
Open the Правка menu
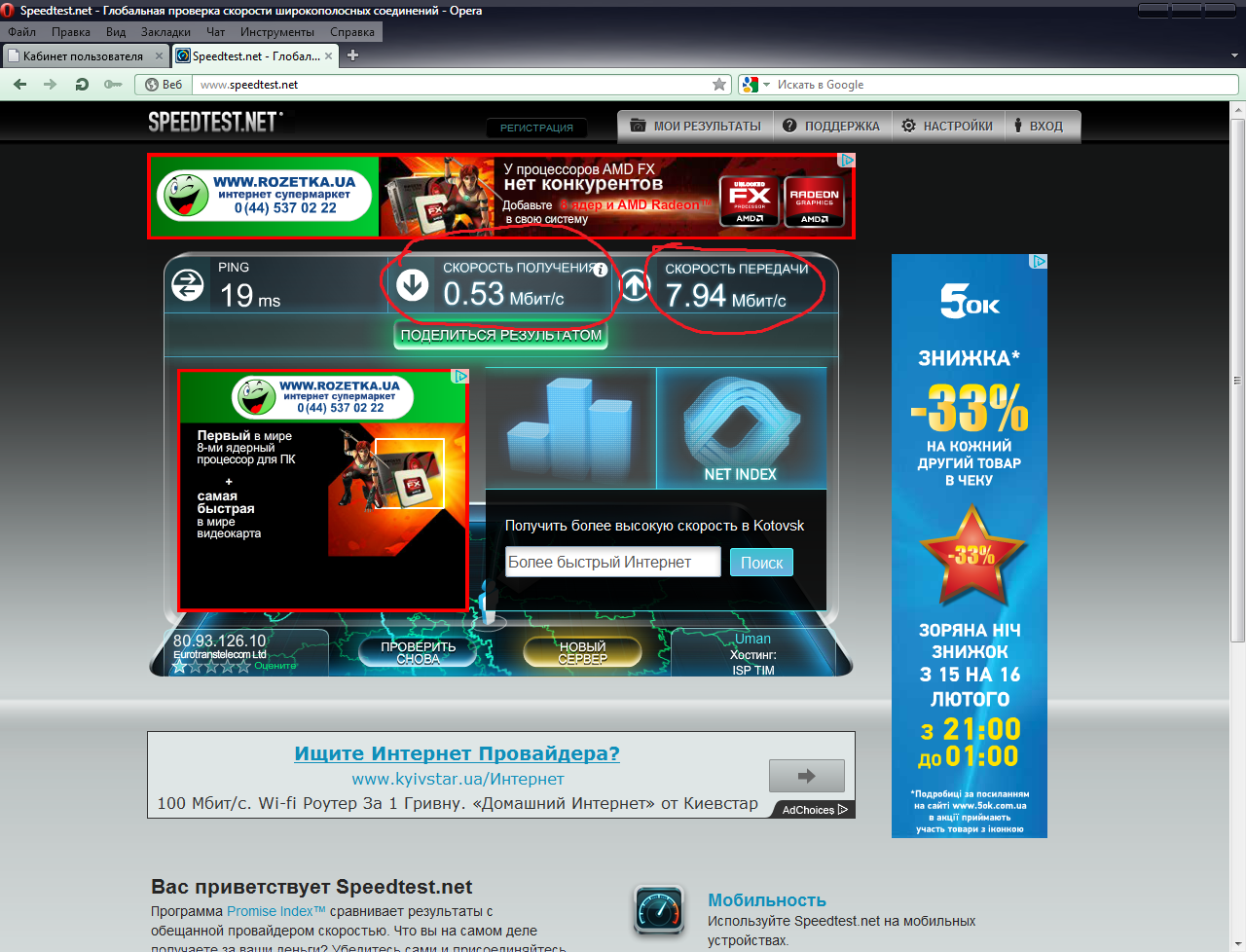coord(71,32)
